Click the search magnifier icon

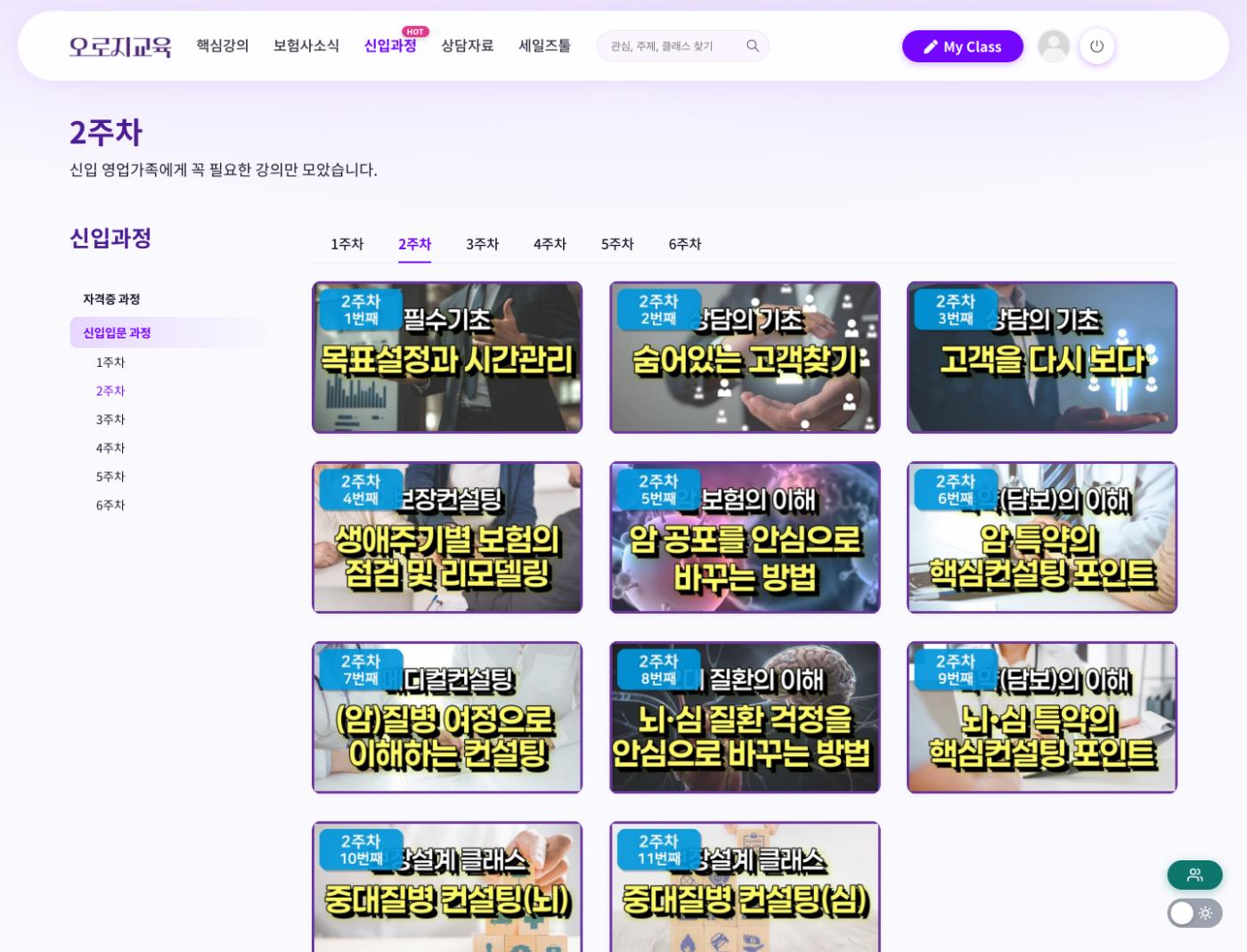tap(753, 46)
